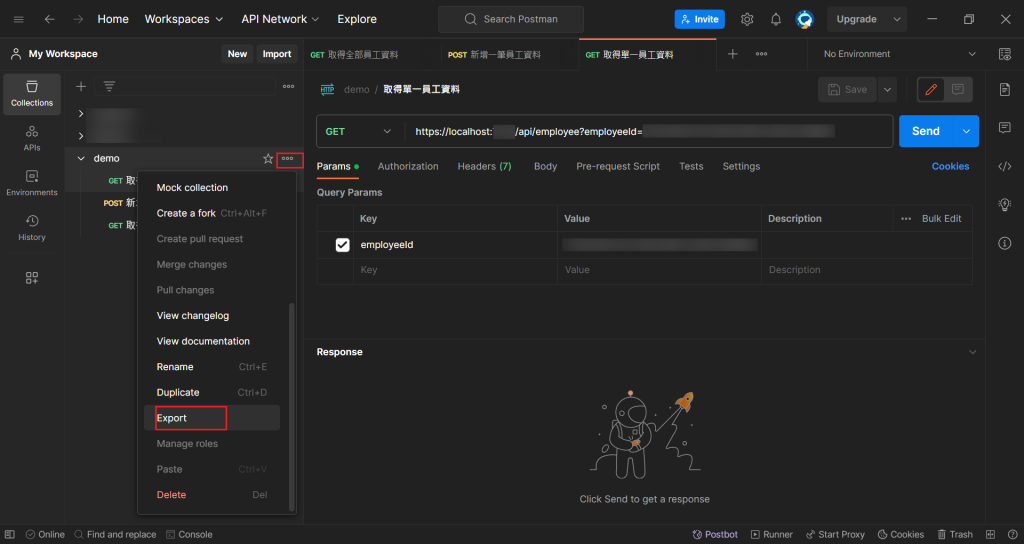Open Runner in the status bar

click(x=771, y=534)
